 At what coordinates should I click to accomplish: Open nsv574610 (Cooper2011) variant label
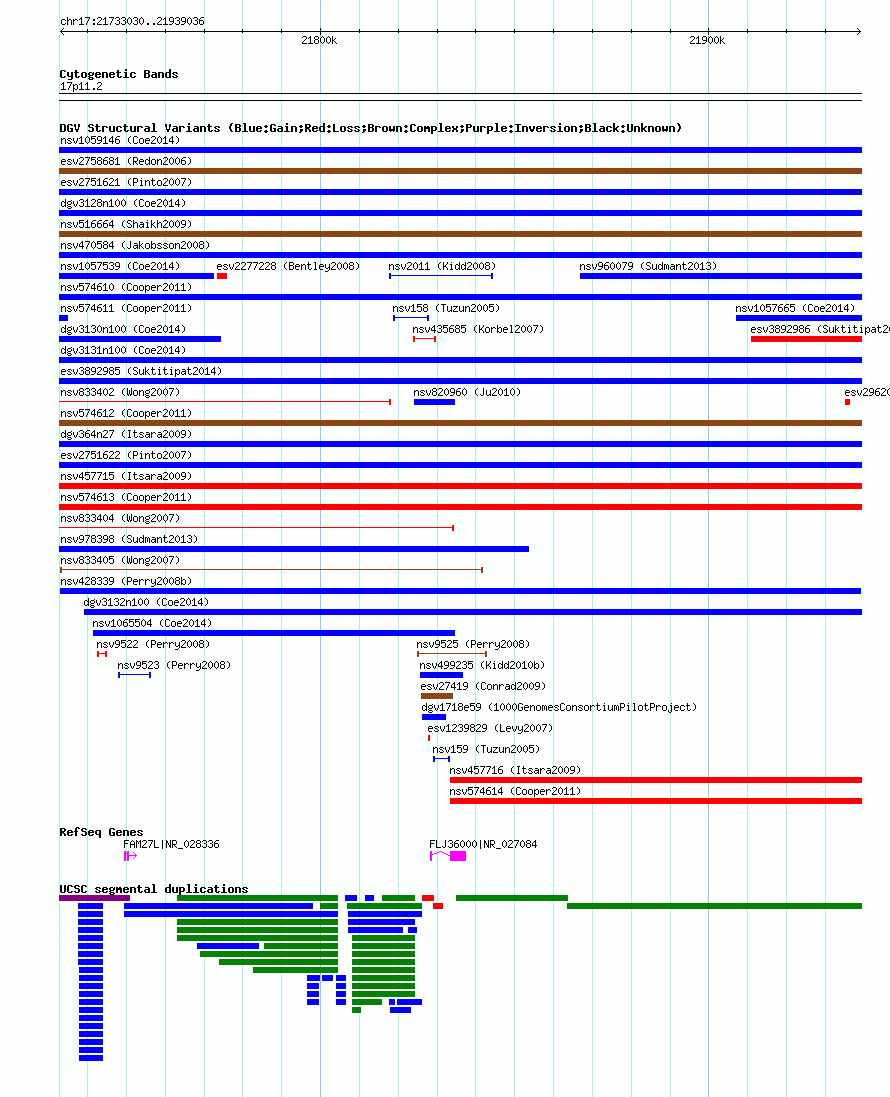pyautogui.click(x=126, y=288)
